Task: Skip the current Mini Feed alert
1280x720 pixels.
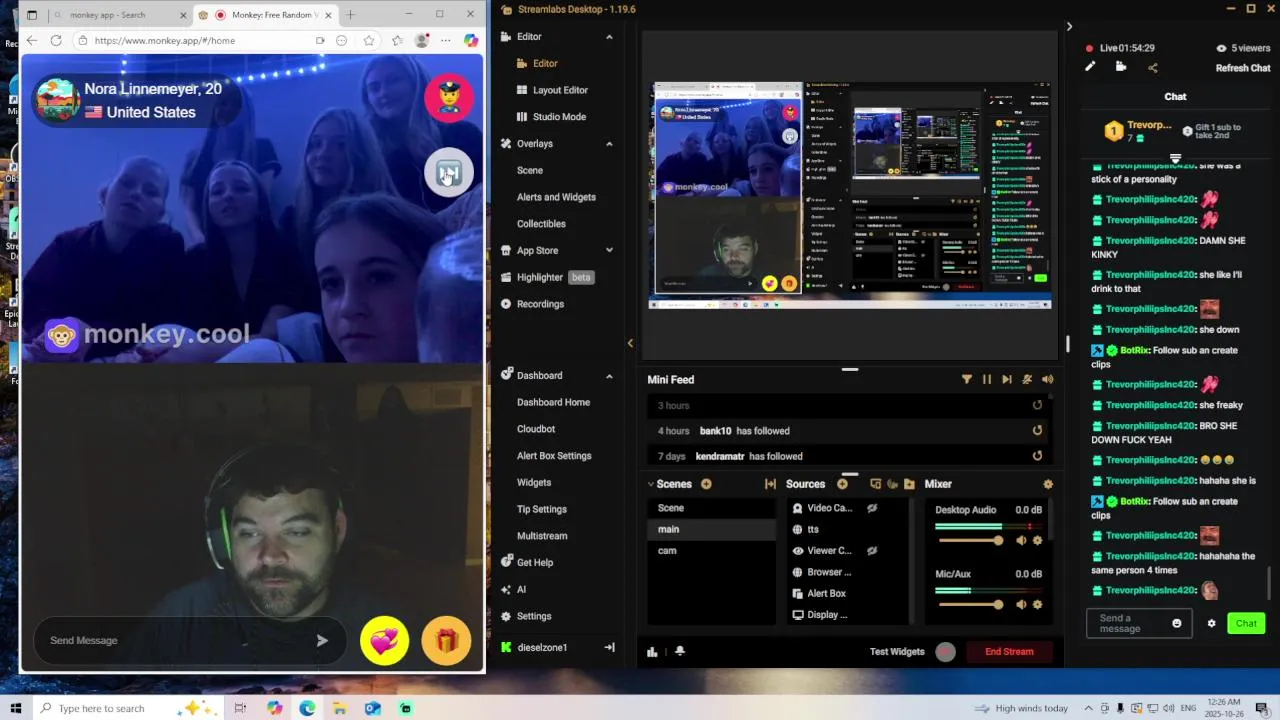Action: pos(1007,380)
